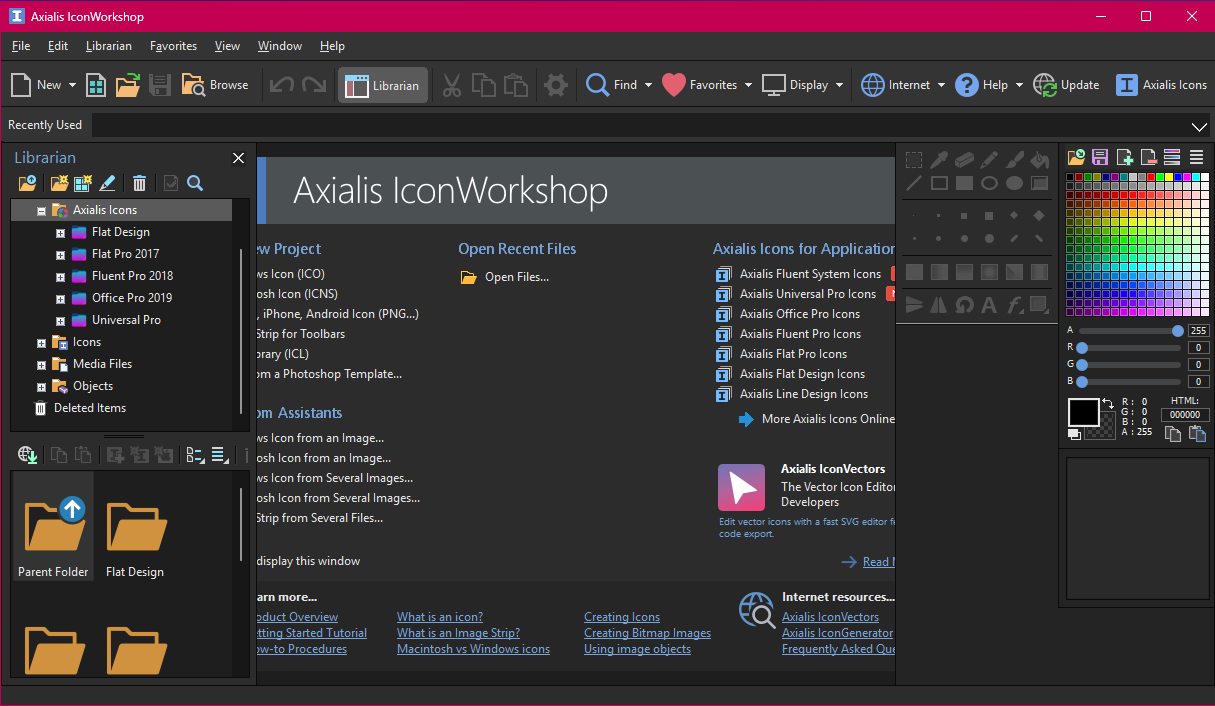Click the Update toolbar icon

tap(1066, 85)
